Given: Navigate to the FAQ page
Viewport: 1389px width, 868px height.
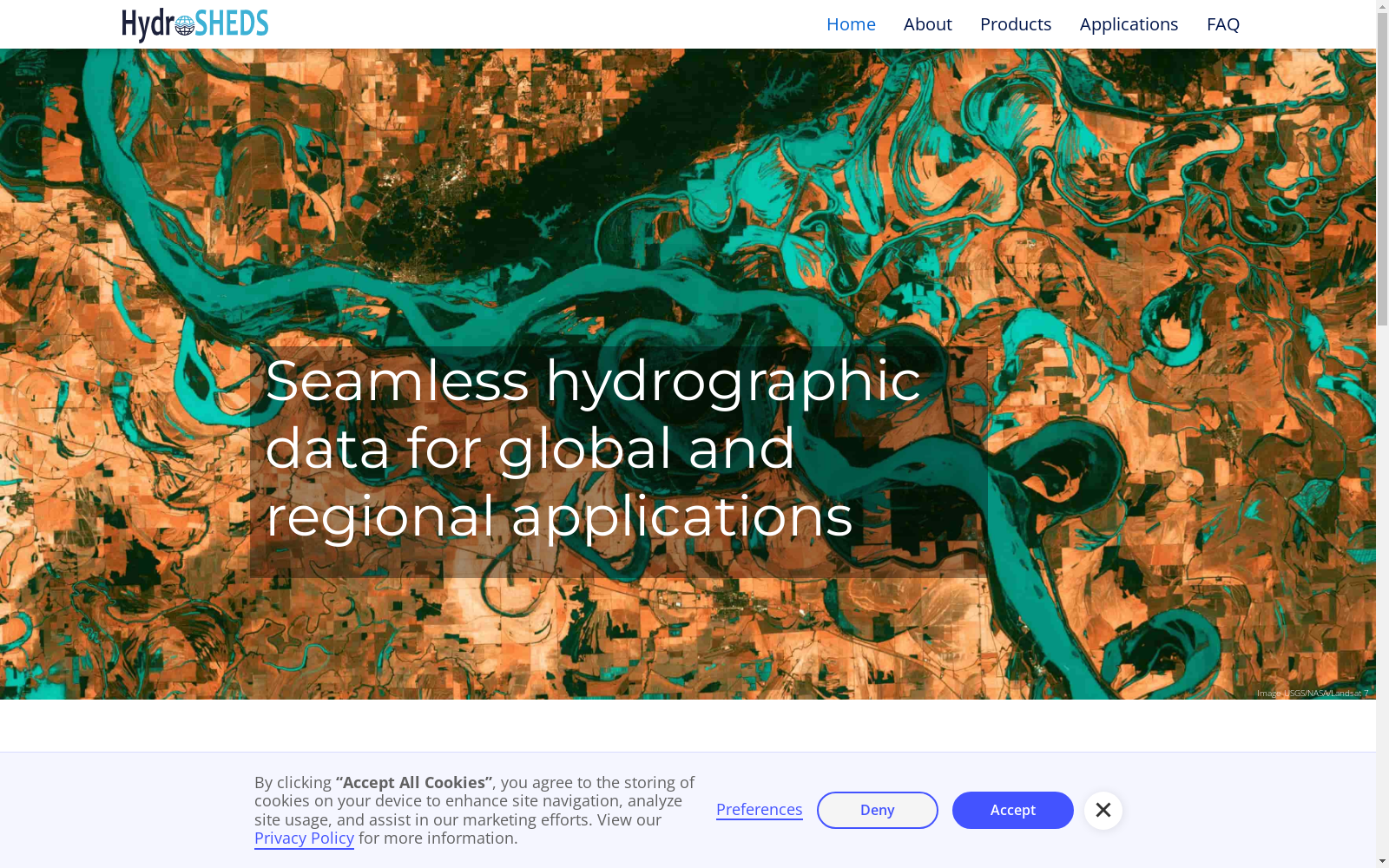Looking at the screenshot, I should pyautogui.click(x=1222, y=24).
